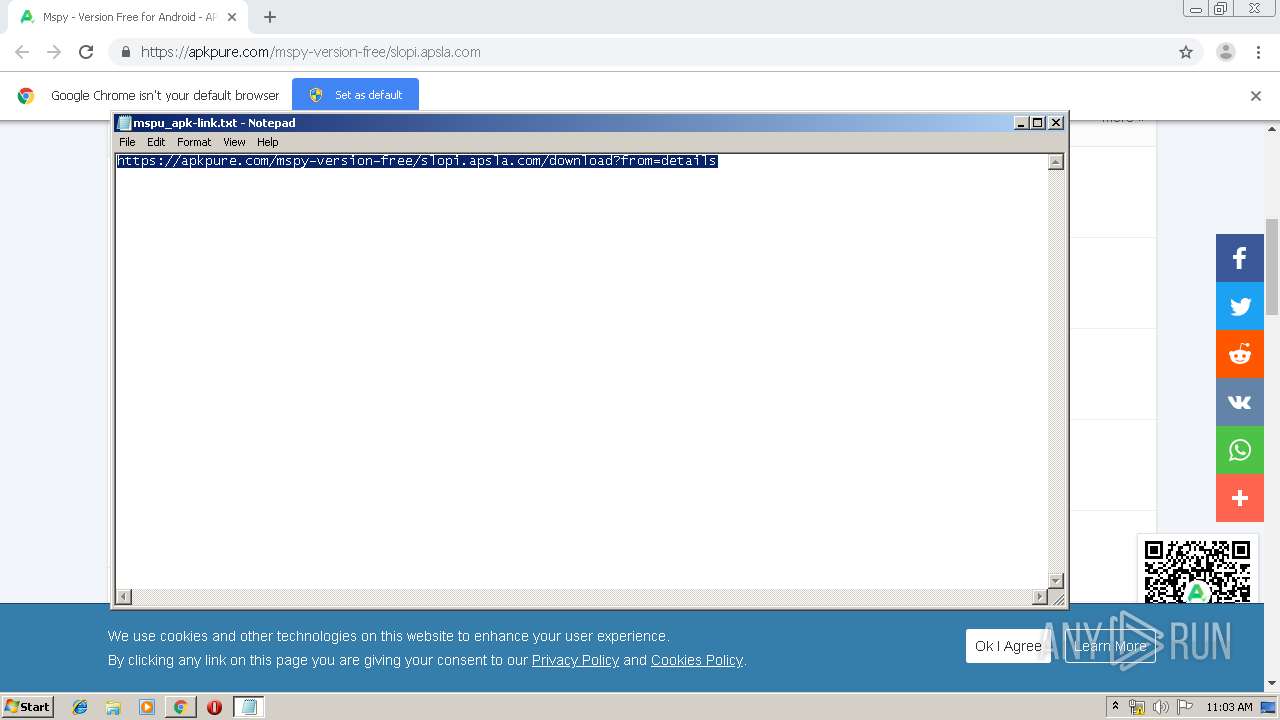The image size is (1280, 720).
Task: Click the APKPure QR code image
Action: coord(1197,571)
